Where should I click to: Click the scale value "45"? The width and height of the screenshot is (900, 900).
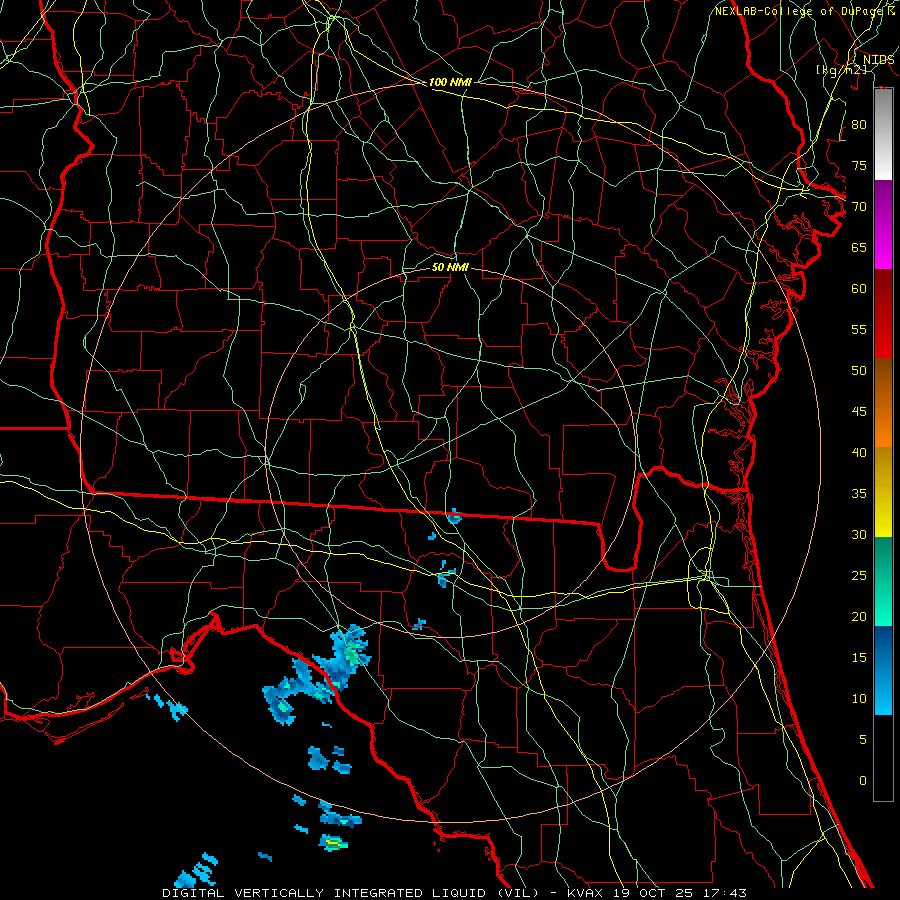click(x=859, y=412)
